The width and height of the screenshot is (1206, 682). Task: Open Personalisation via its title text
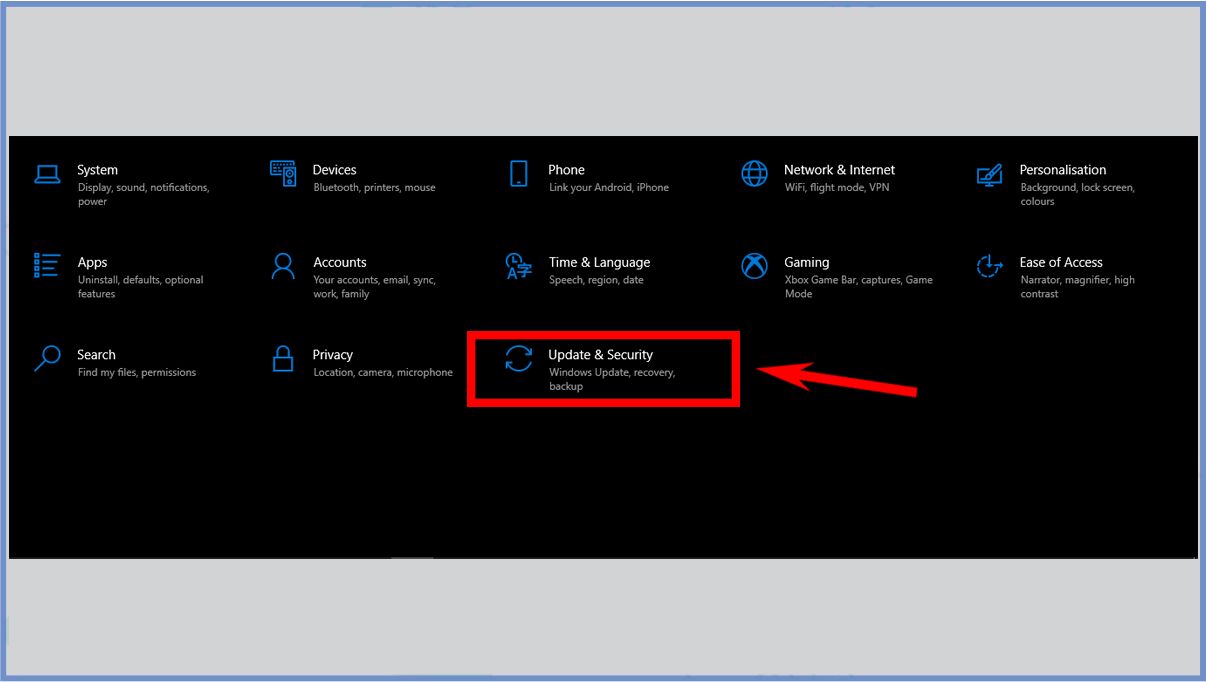1062,170
